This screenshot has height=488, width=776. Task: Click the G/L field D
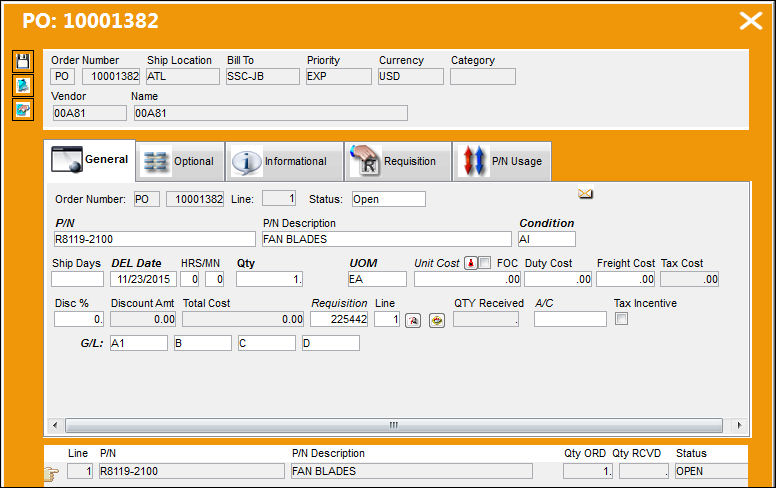331,343
